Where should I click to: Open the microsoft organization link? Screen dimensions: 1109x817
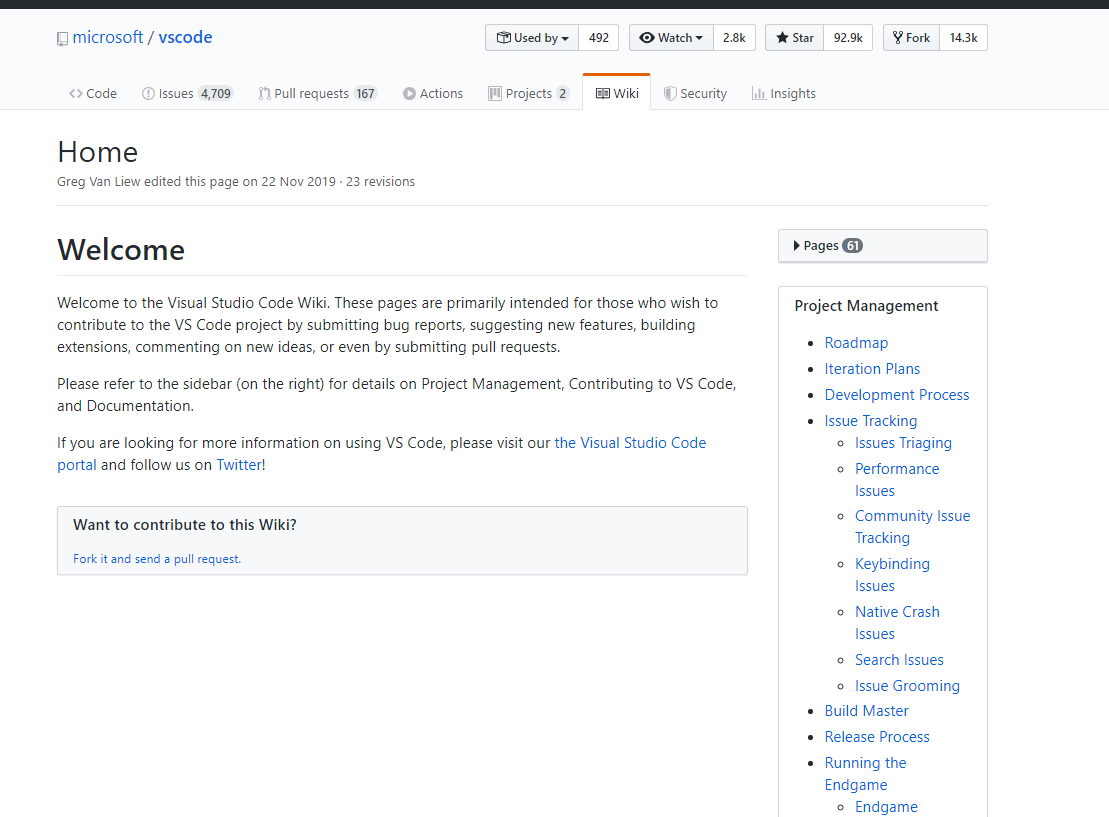(108, 37)
